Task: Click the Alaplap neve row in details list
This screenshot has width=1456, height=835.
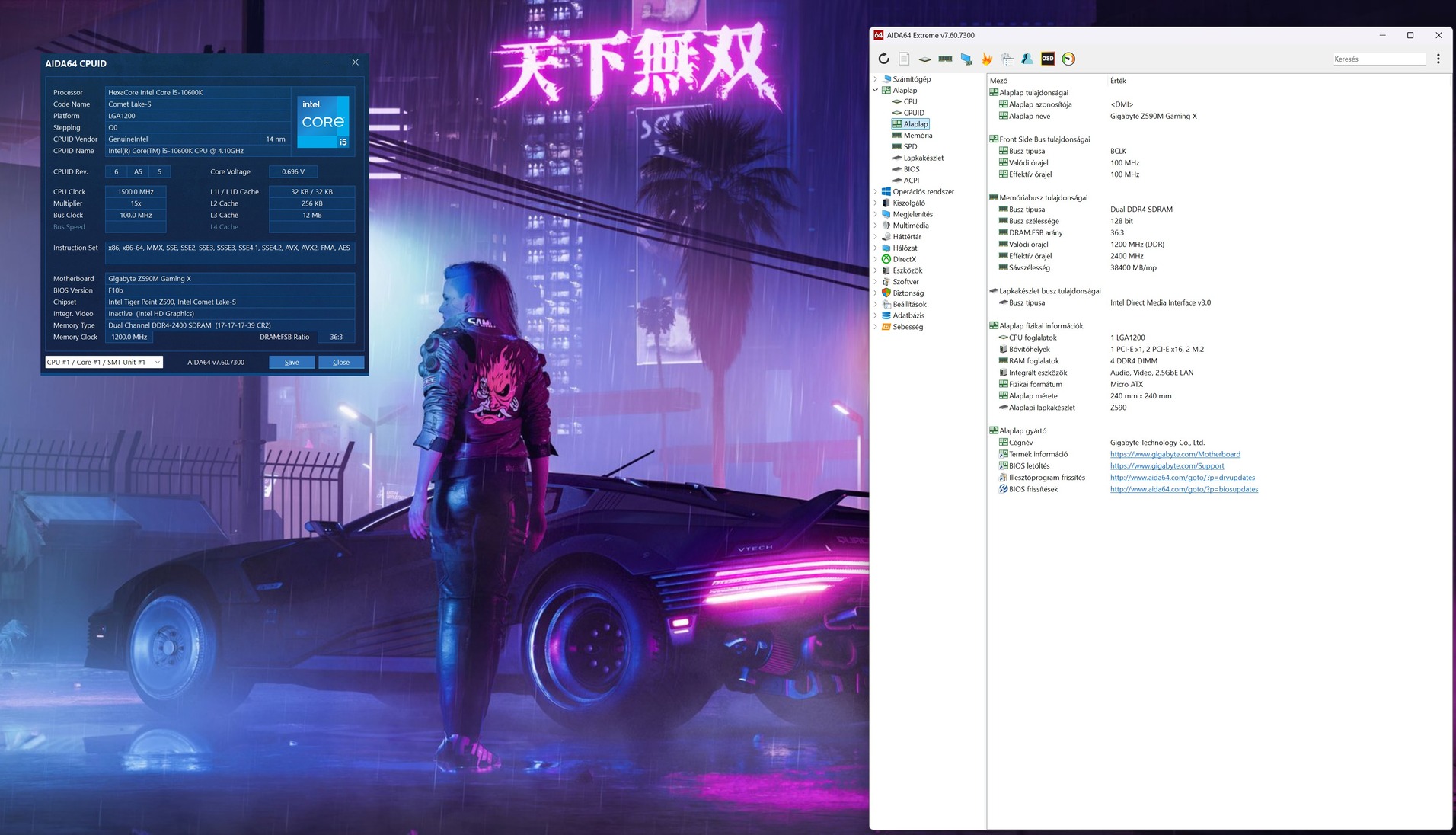Action: click(1218, 117)
